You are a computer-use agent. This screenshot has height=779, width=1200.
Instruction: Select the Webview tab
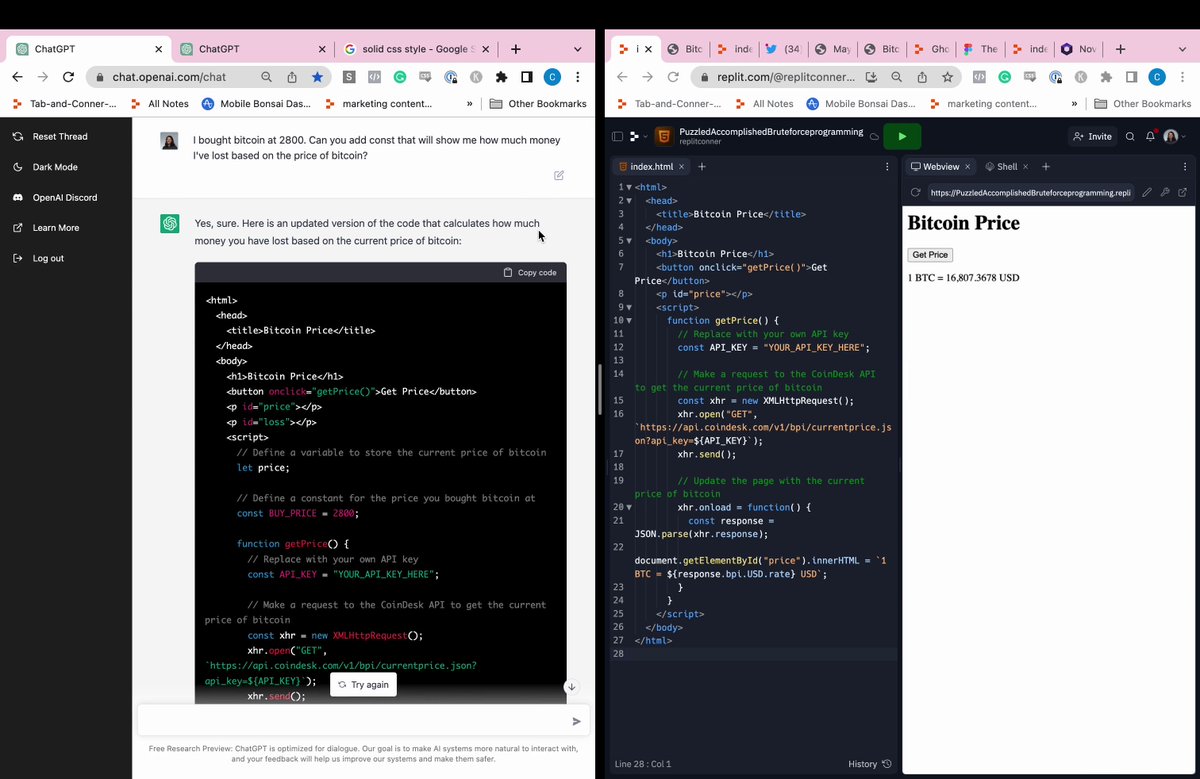939,167
